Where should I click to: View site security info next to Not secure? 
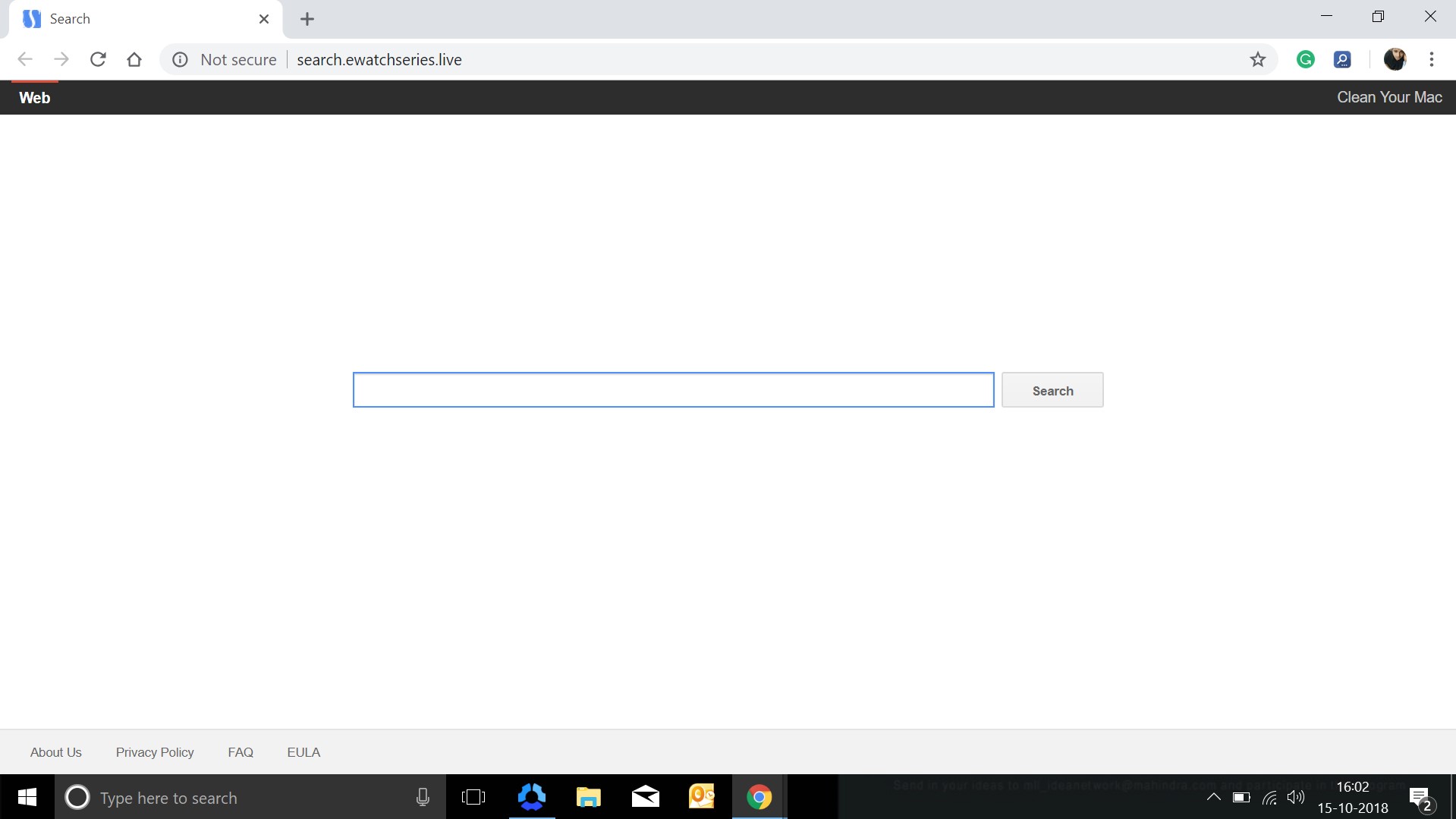[180, 59]
